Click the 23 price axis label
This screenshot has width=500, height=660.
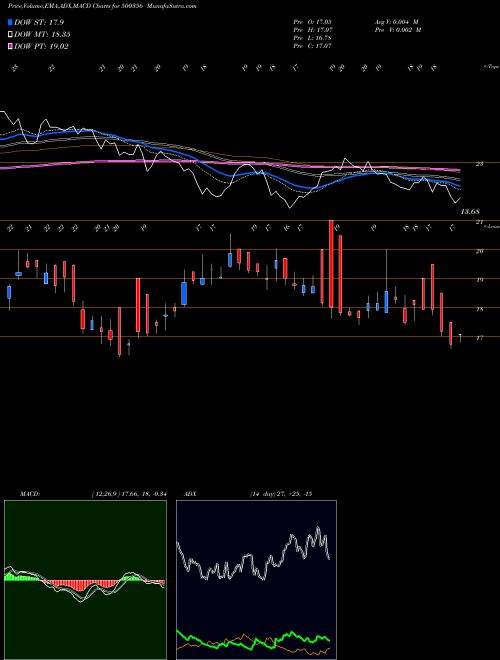[x=479, y=164]
